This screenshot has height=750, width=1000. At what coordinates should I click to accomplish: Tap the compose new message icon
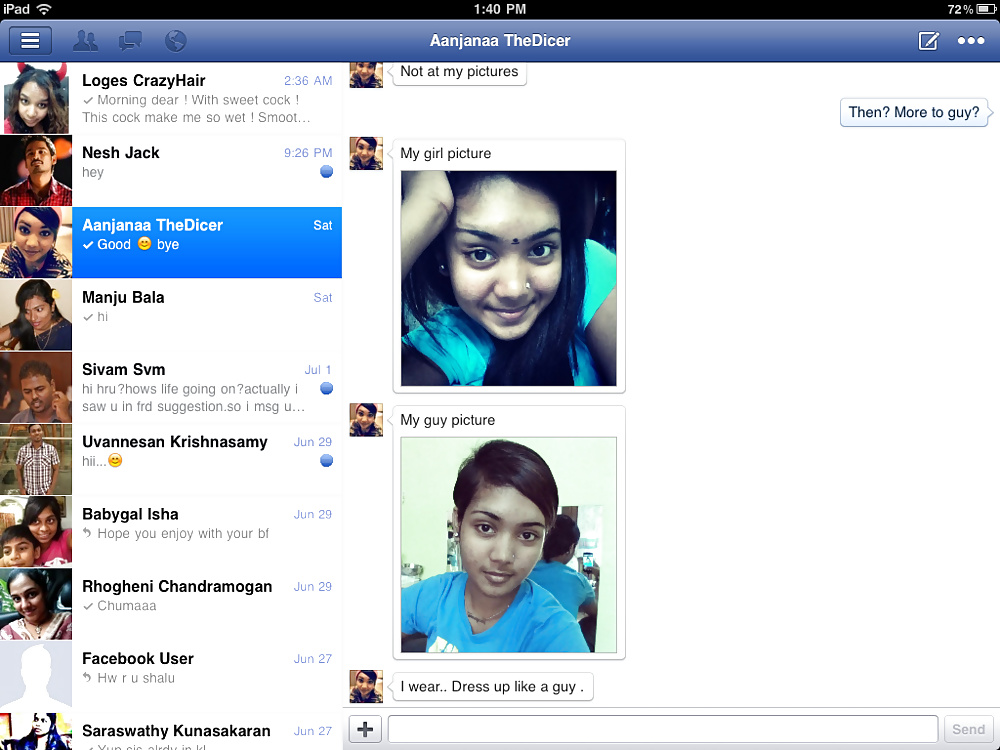(928, 41)
